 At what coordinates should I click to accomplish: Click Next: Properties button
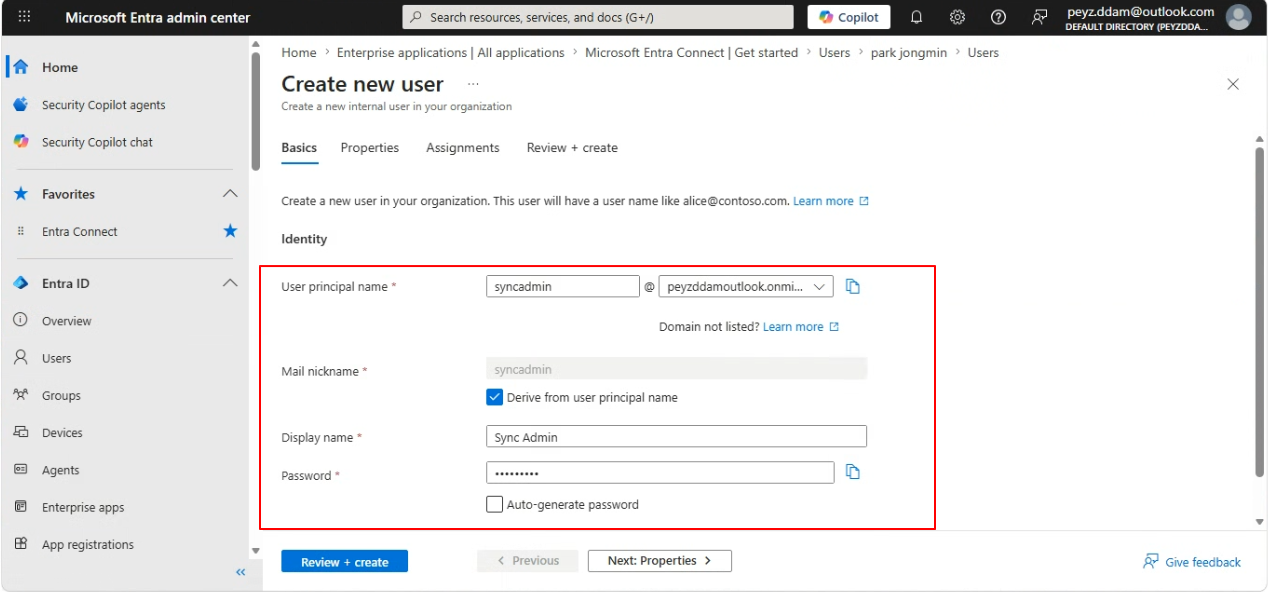pos(660,561)
